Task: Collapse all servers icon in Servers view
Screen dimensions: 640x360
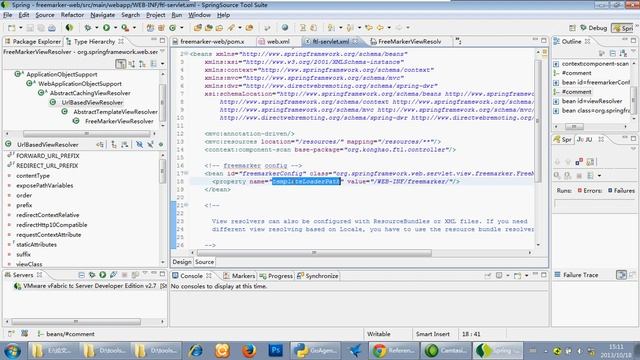Action: pos(81,275)
